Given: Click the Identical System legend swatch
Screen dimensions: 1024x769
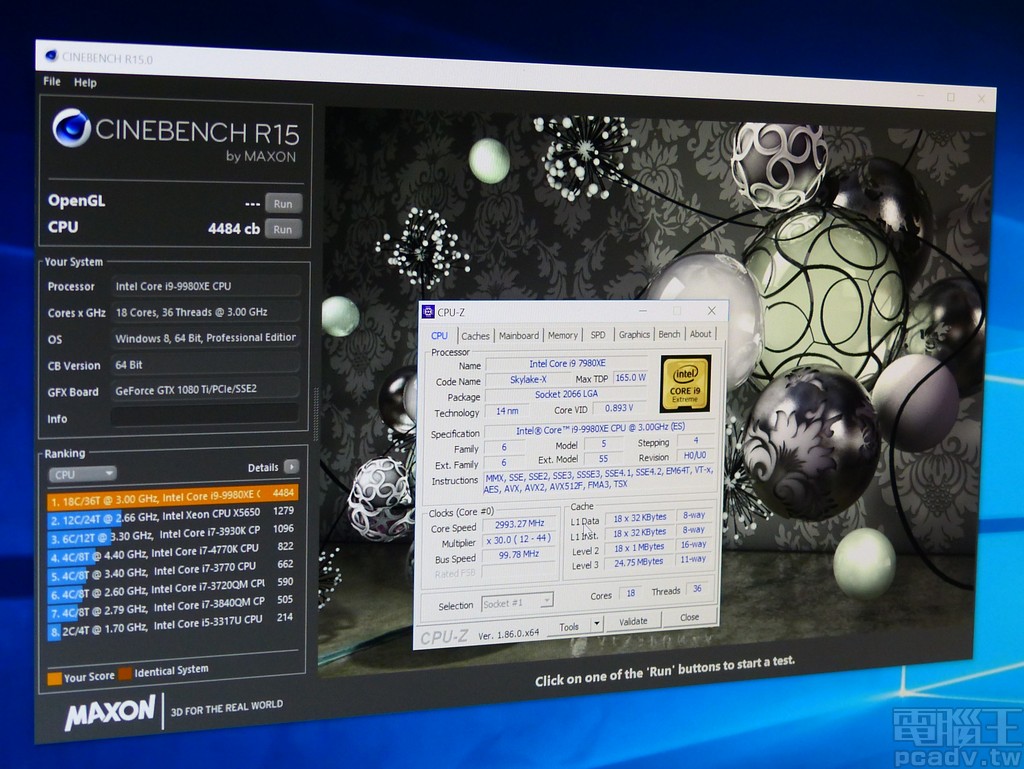Looking at the screenshot, I should (x=125, y=673).
